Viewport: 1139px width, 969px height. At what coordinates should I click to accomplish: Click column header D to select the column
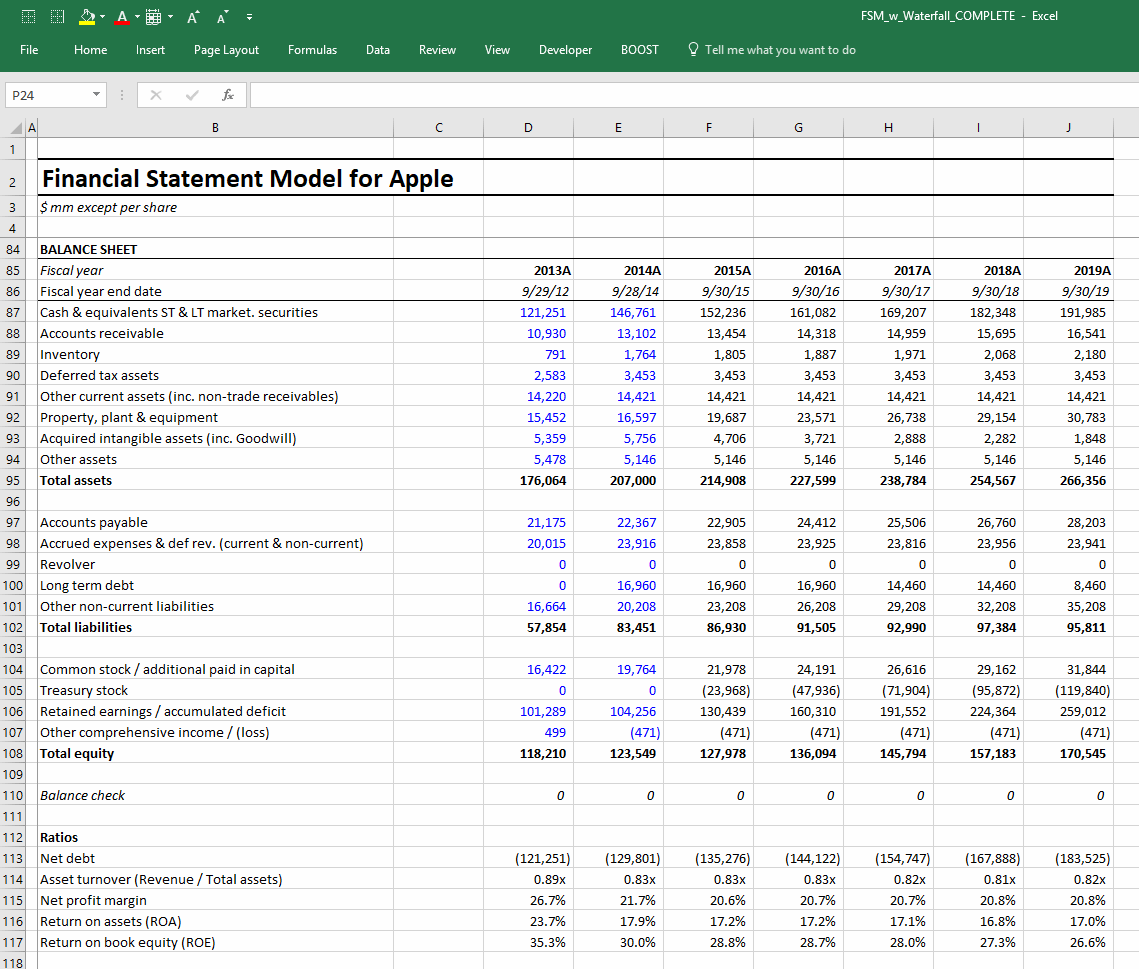[528, 127]
